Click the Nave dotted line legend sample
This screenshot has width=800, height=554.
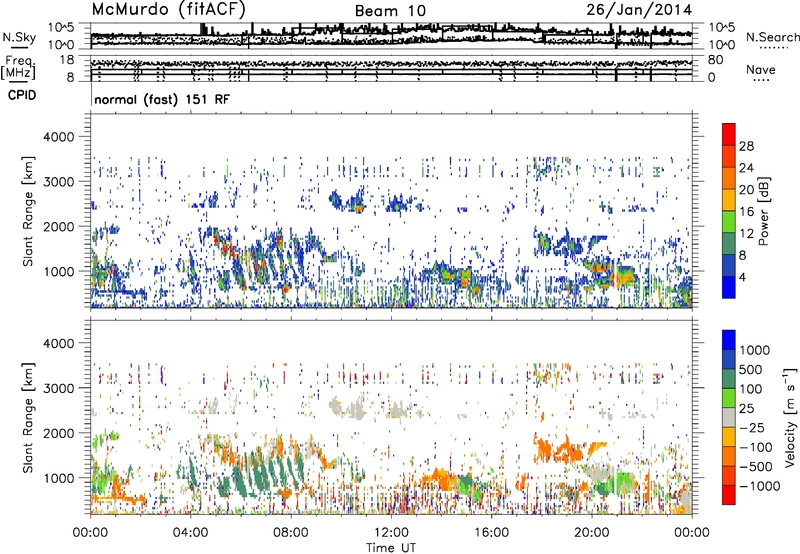tap(761, 81)
